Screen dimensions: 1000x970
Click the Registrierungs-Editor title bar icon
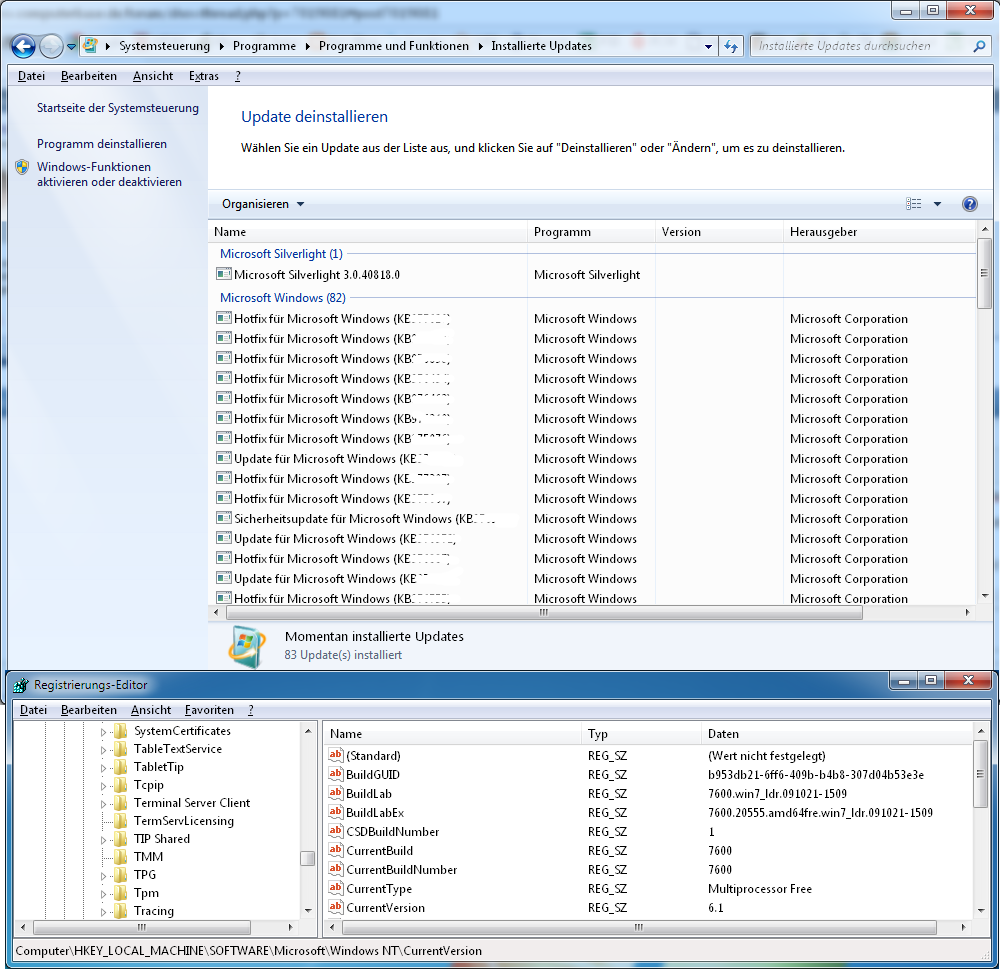[x=21, y=685]
